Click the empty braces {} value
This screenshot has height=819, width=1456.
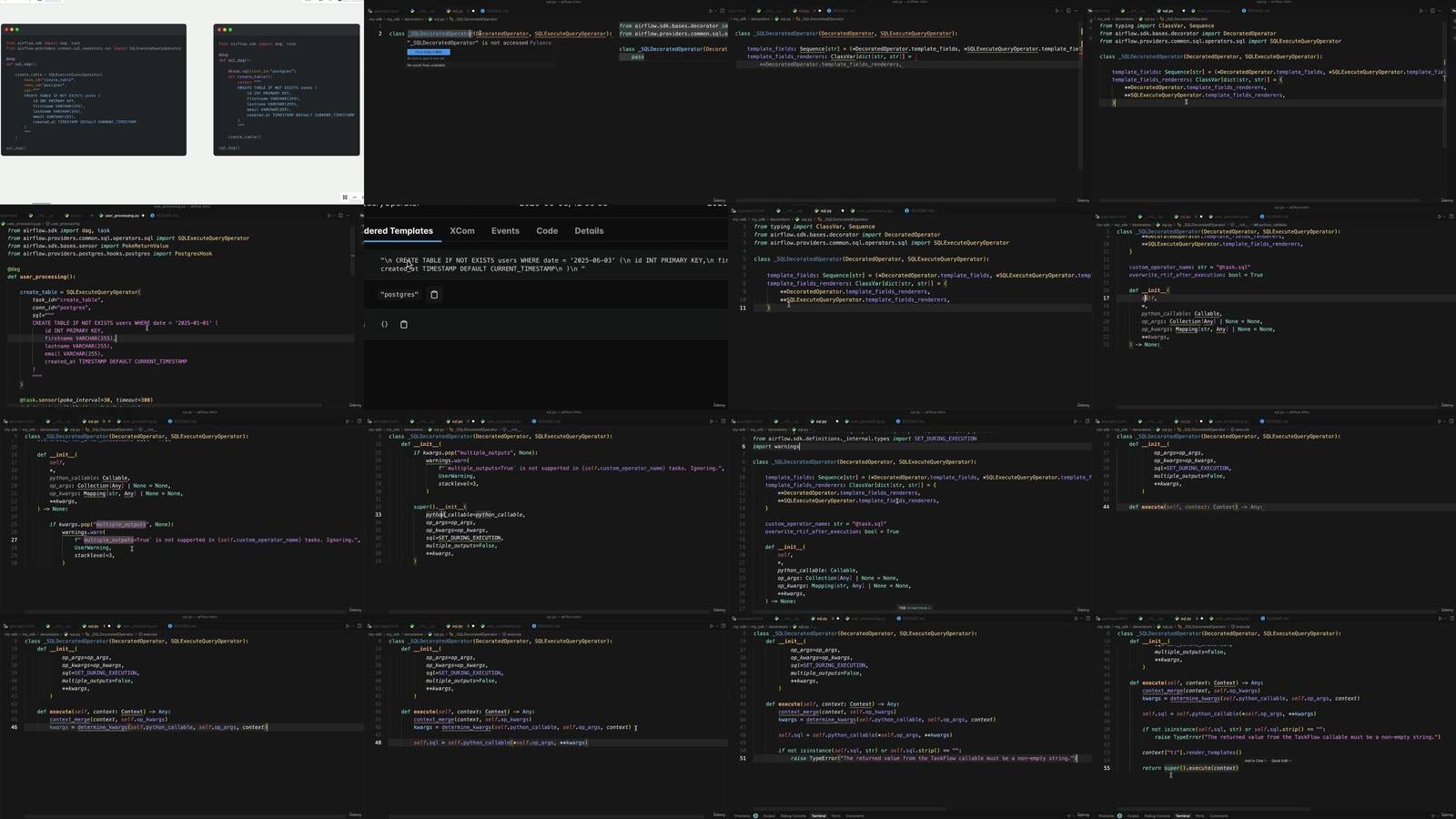coord(384,324)
